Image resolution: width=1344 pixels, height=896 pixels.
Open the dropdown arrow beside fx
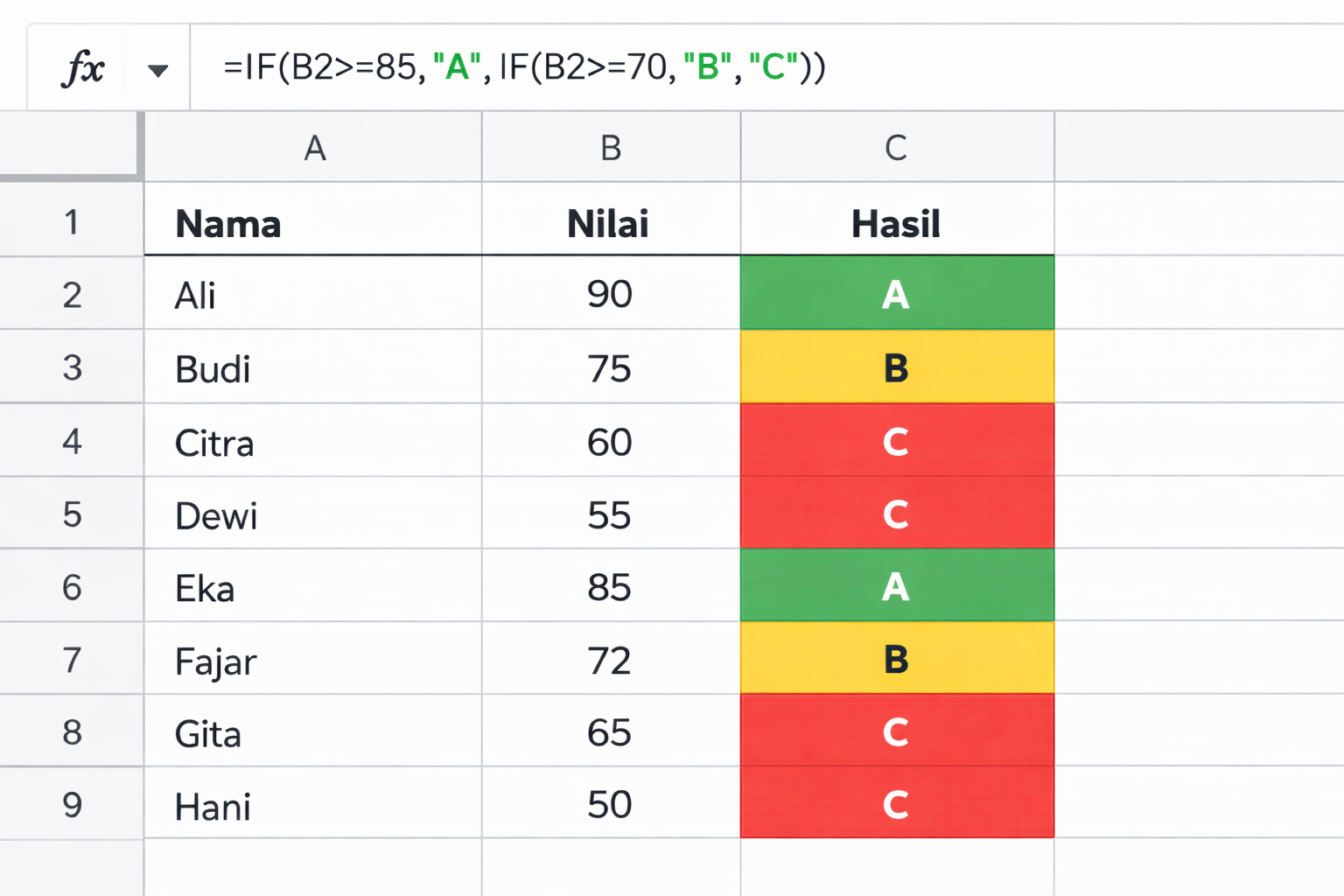pyautogui.click(x=157, y=70)
